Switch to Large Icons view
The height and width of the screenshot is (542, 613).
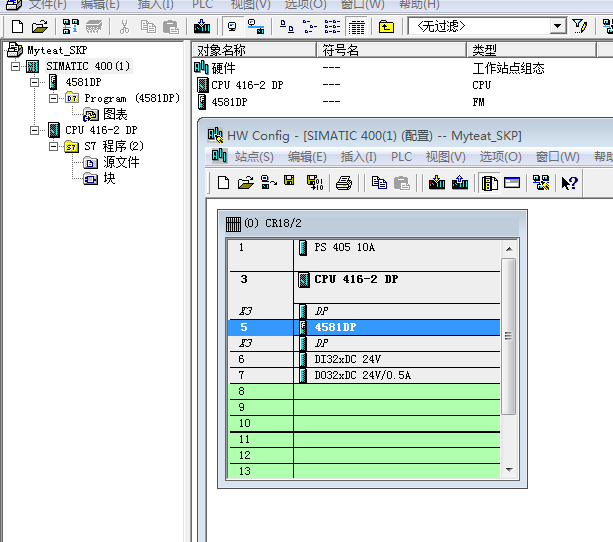[x=287, y=27]
